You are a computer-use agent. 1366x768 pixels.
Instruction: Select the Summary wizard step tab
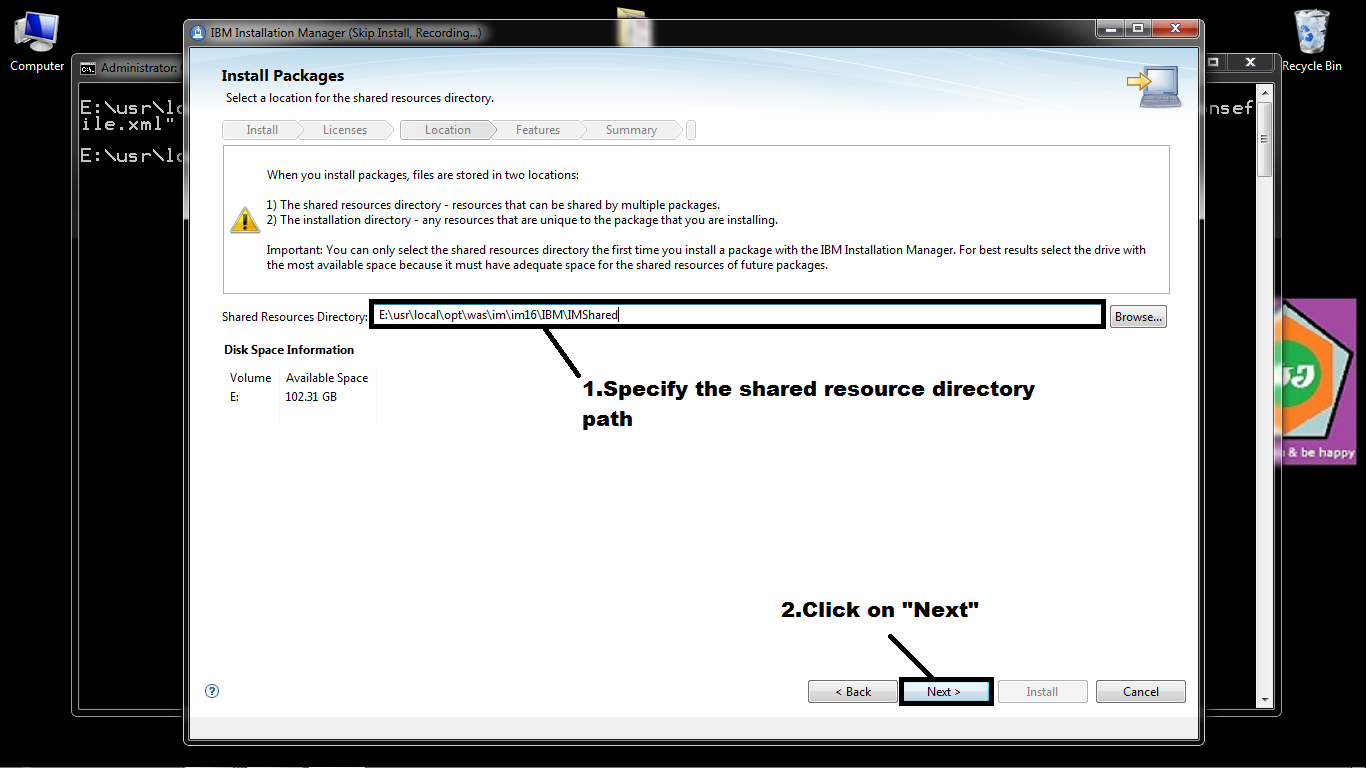631,130
